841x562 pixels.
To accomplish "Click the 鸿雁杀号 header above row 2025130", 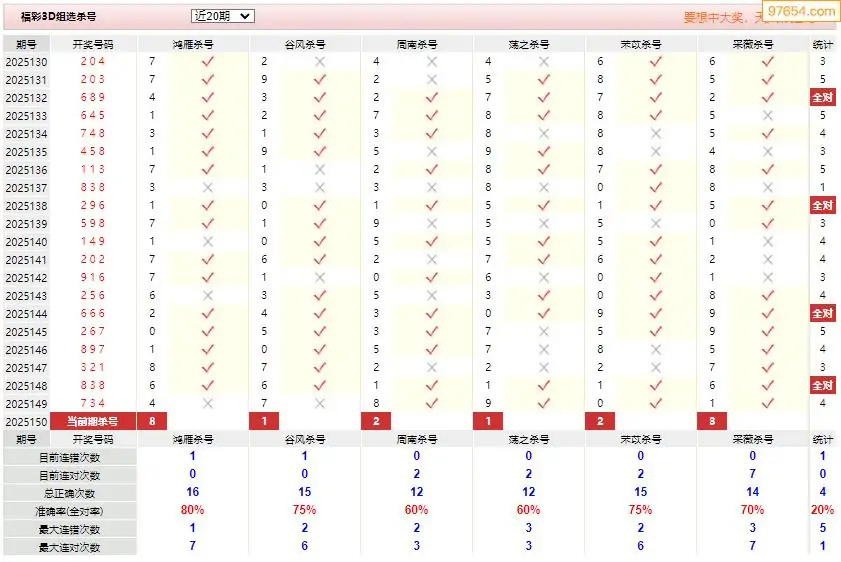I will point(193,45).
